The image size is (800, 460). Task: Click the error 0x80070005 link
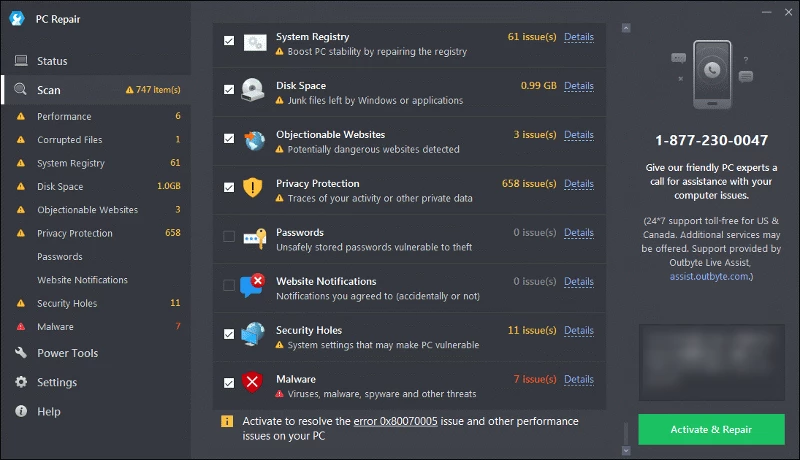[395, 421]
